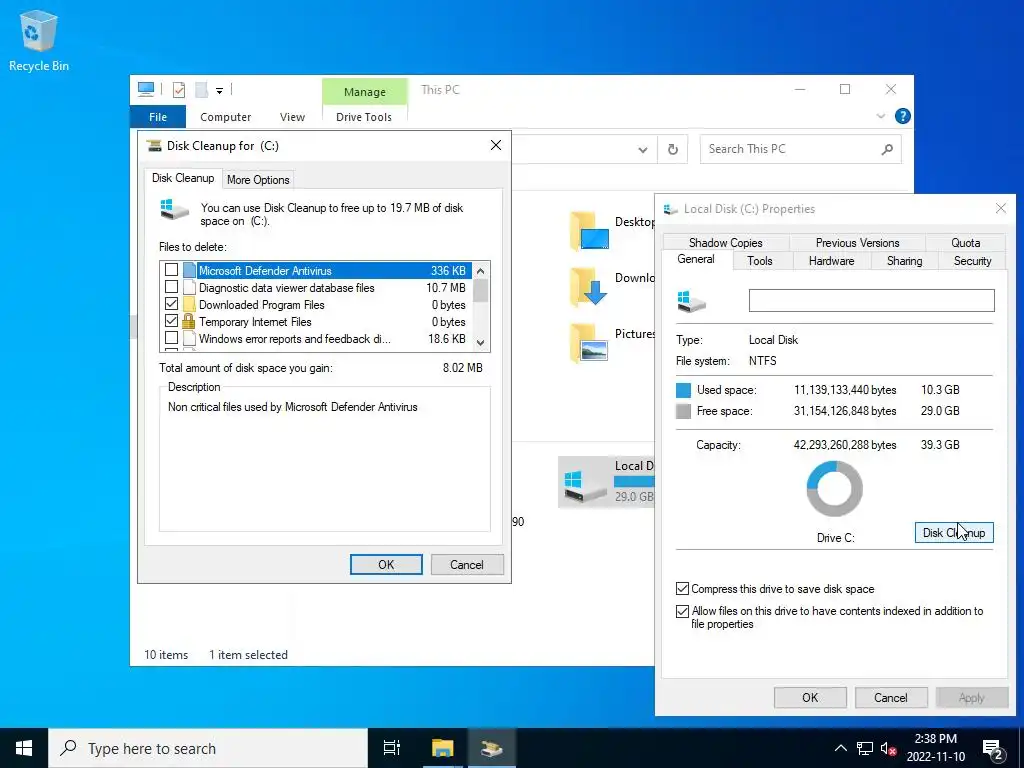Click the drive label text field in Properties
Screen dimensions: 1024x768
[871, 300]
